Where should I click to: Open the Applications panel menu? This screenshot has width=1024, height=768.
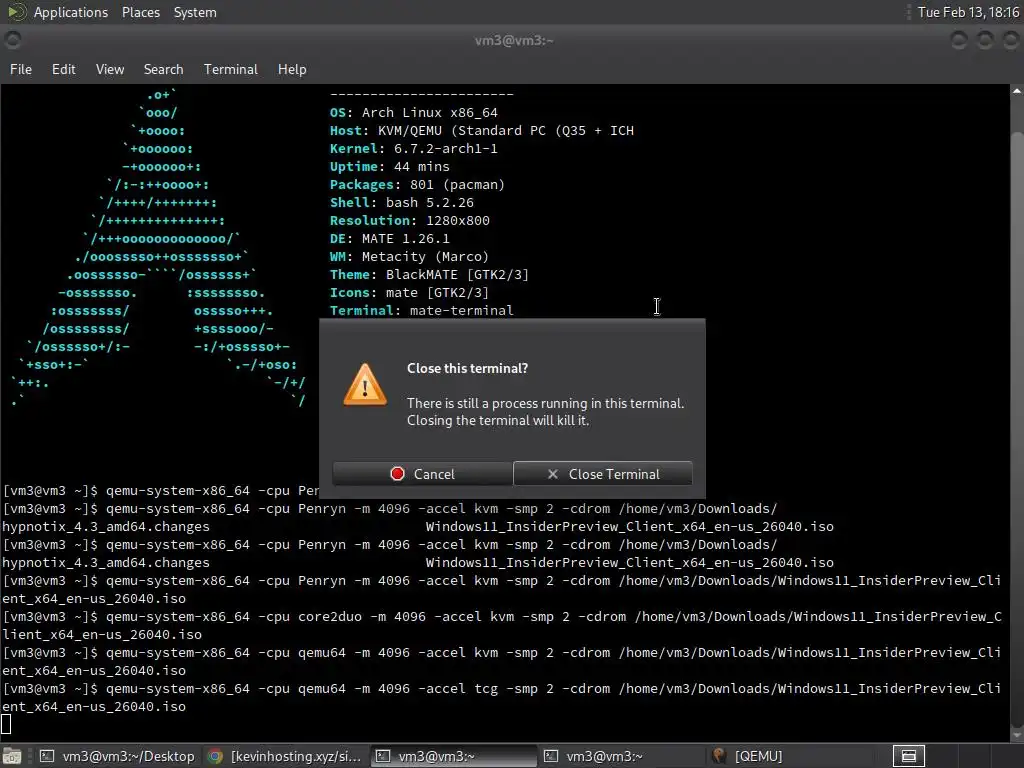click(71, 12)
